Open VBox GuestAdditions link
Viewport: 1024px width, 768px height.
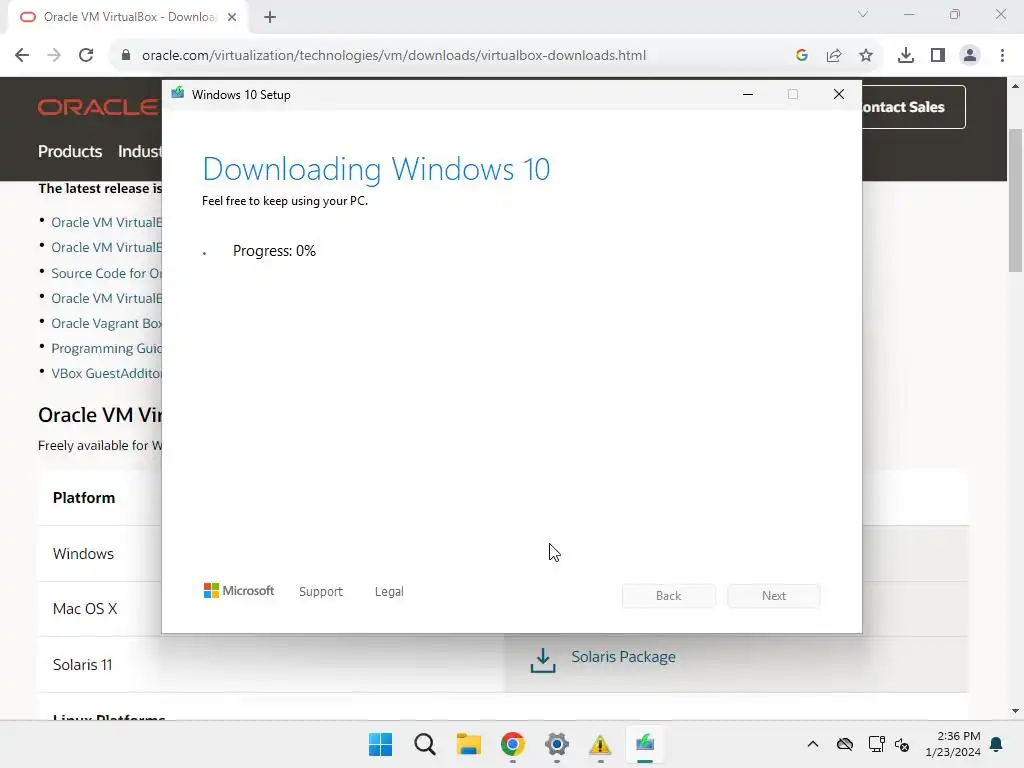point(106,374)
